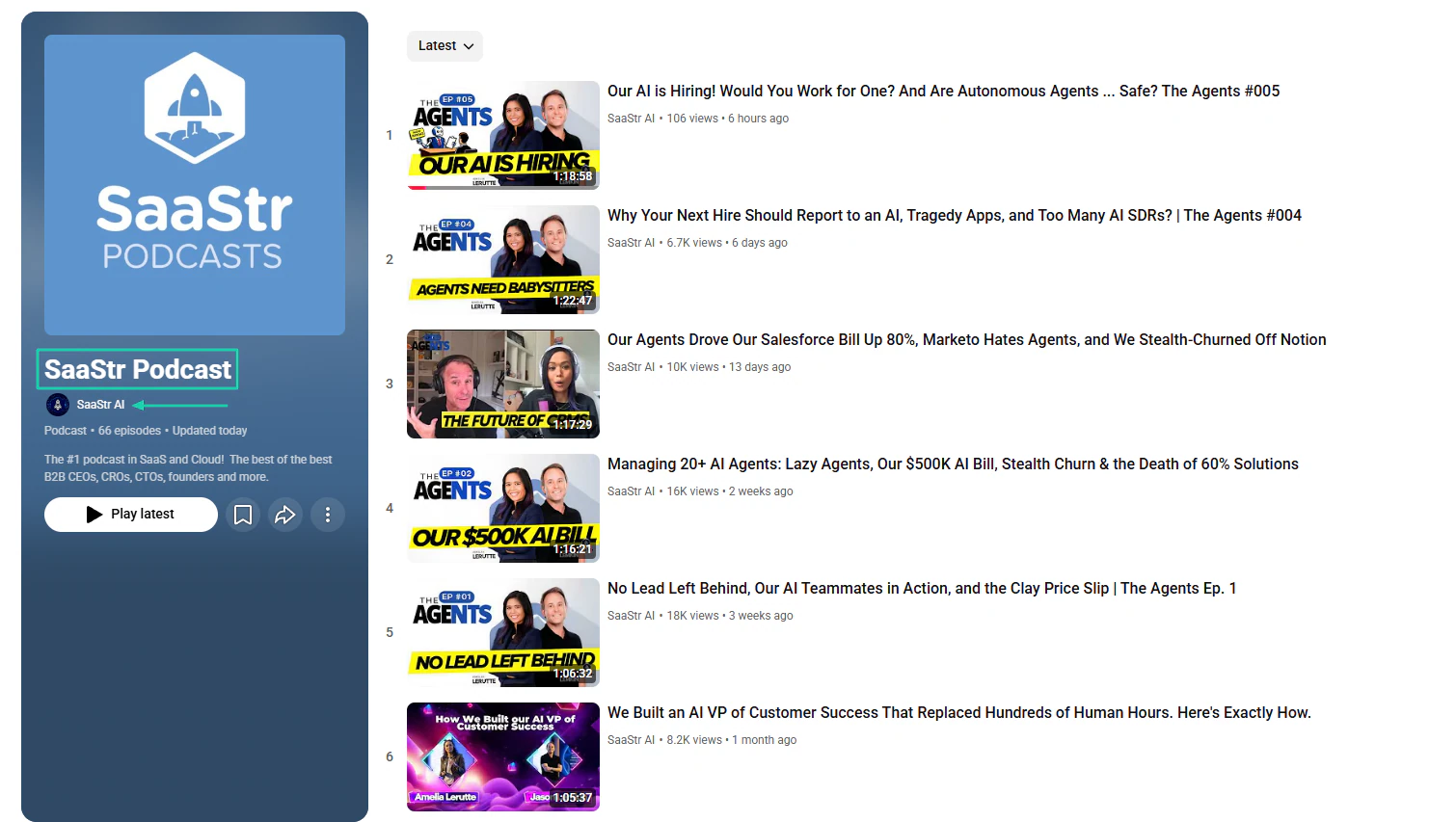Open the Latest sort dropdown
Screen dimensions: 1456x822
445,46
